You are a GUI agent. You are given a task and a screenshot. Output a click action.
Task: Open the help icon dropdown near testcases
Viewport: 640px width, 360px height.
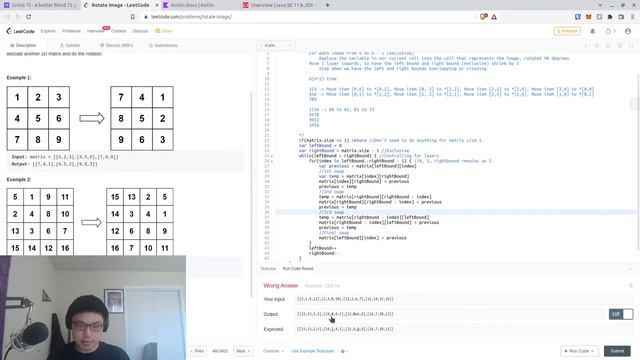[344, 351]
